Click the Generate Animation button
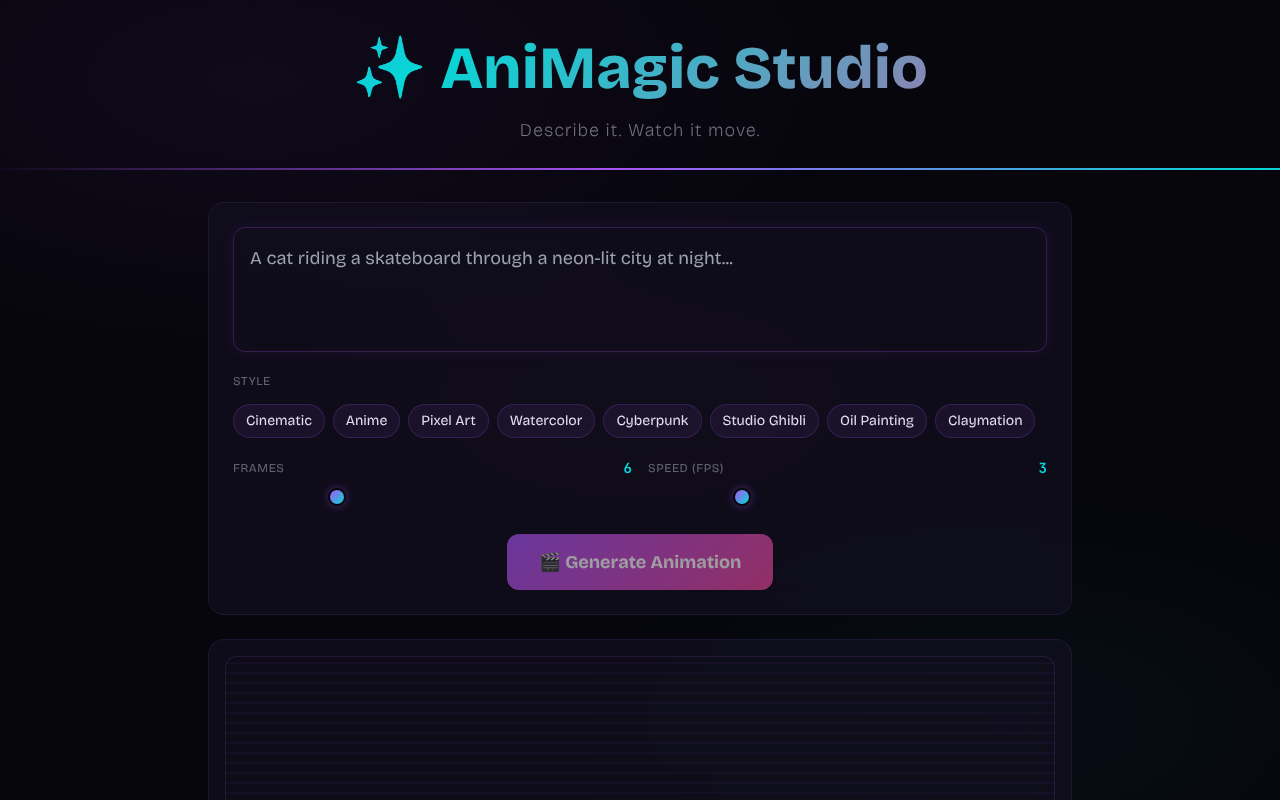This screenshot has height=800, width=1280. (x=640, y=562)
